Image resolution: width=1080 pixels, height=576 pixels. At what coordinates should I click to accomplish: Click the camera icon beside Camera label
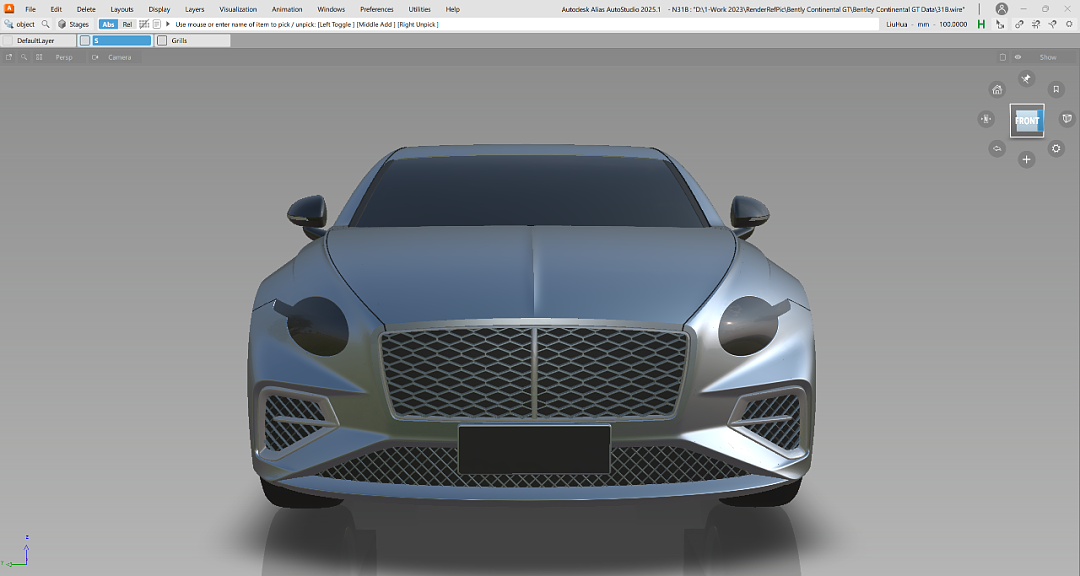click(95, 57)
